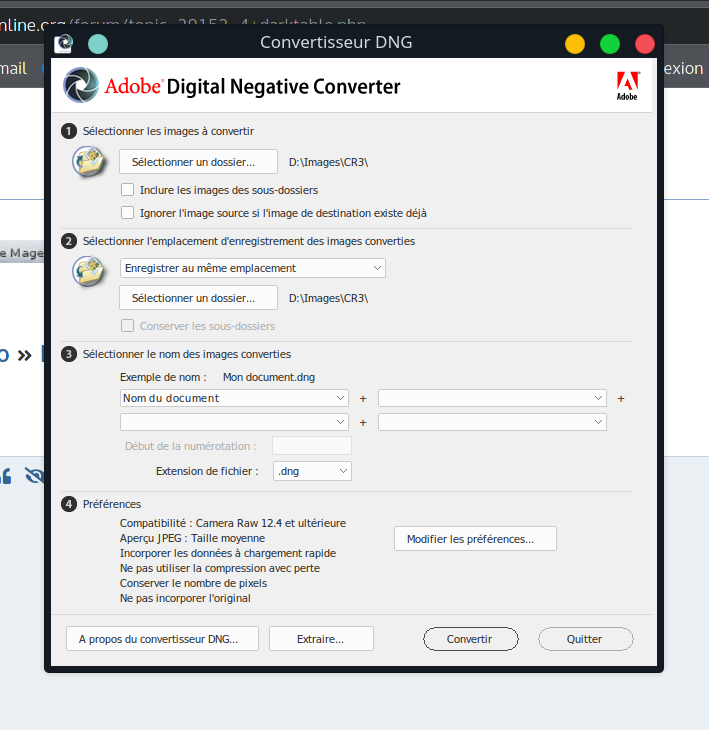Open Enregistrer au même emplacement dropdown
Image resolution: width=709 pixels, height=730 pixels.
253,268
